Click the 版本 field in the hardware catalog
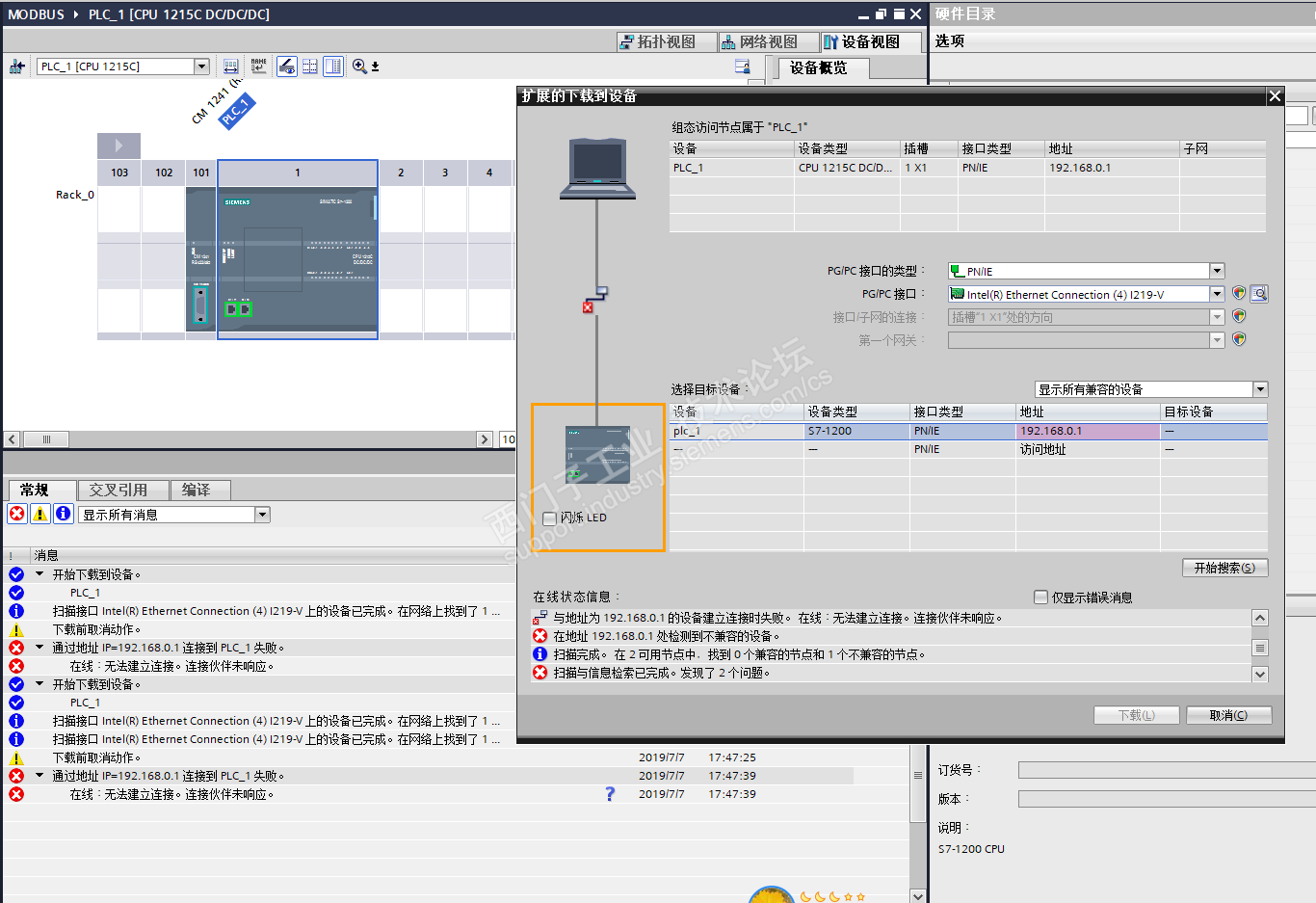Viewport: 1316px width, 903px height. pyautogui.click(x=1167, y=799)
